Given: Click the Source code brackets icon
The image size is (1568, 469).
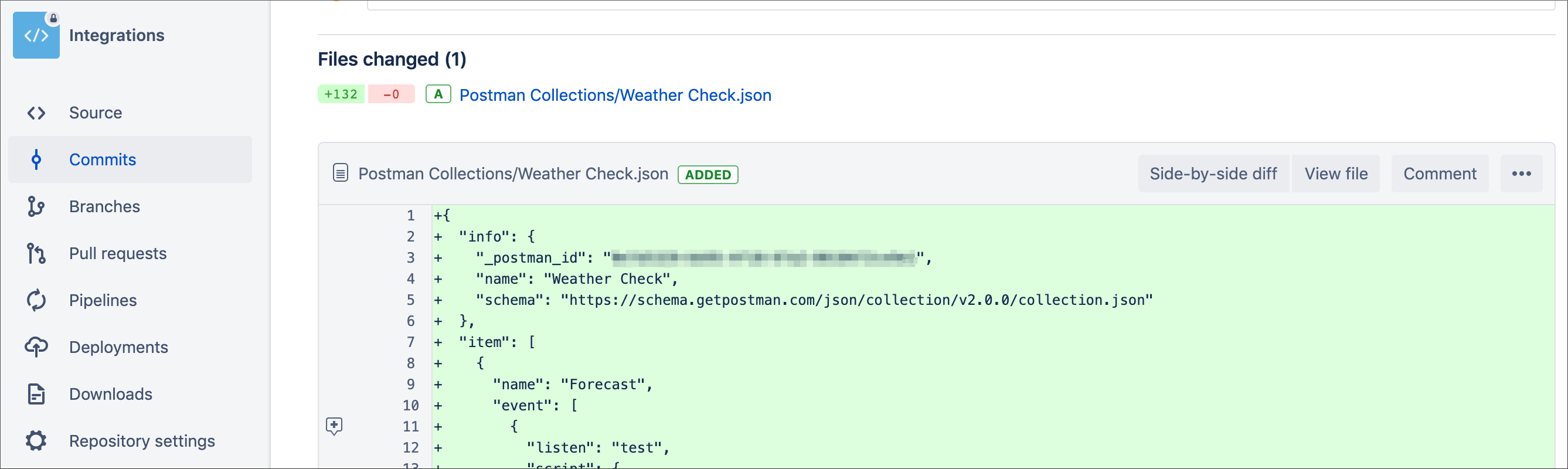Looking at the screenshot, I should (x=36, y=113).
